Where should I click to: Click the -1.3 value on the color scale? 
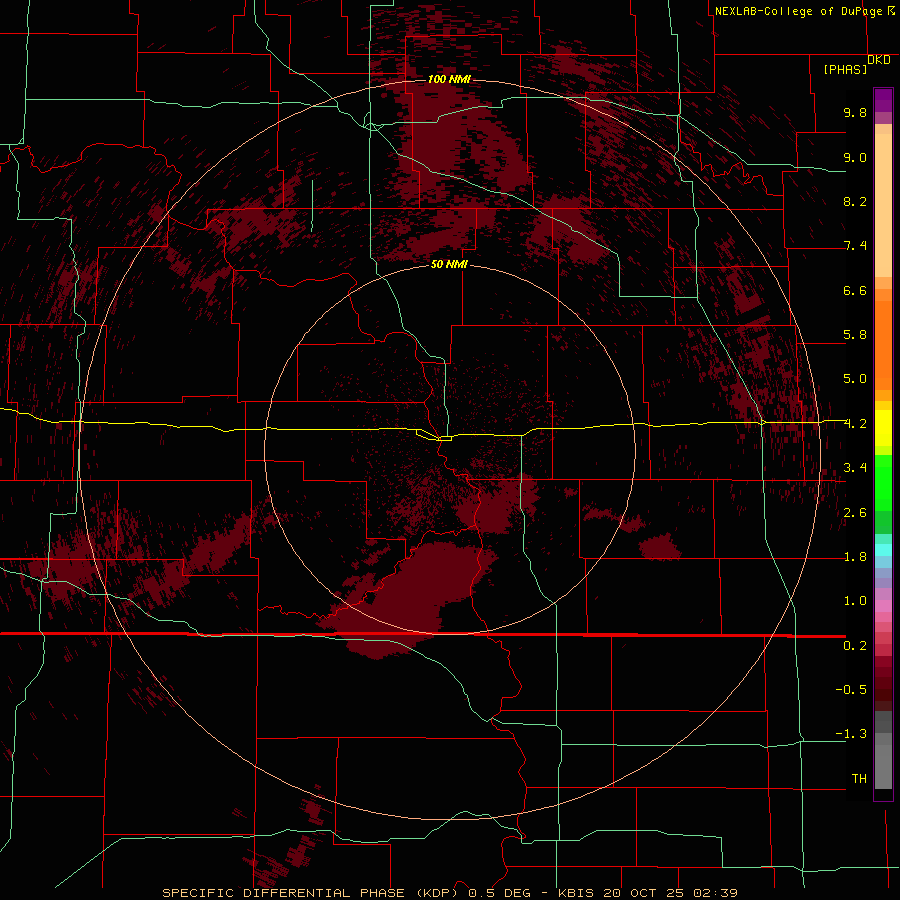(x=851, y=734)
